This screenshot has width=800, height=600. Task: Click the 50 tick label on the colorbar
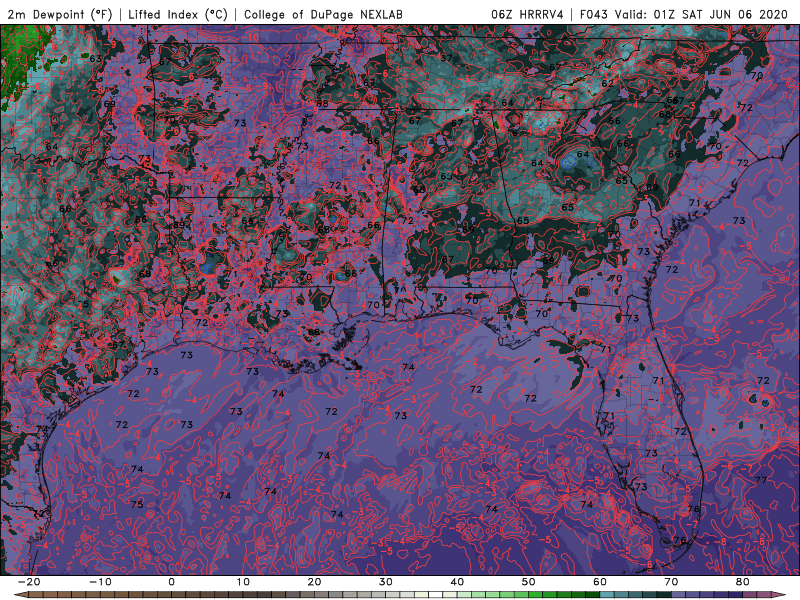tap(529, 582)
